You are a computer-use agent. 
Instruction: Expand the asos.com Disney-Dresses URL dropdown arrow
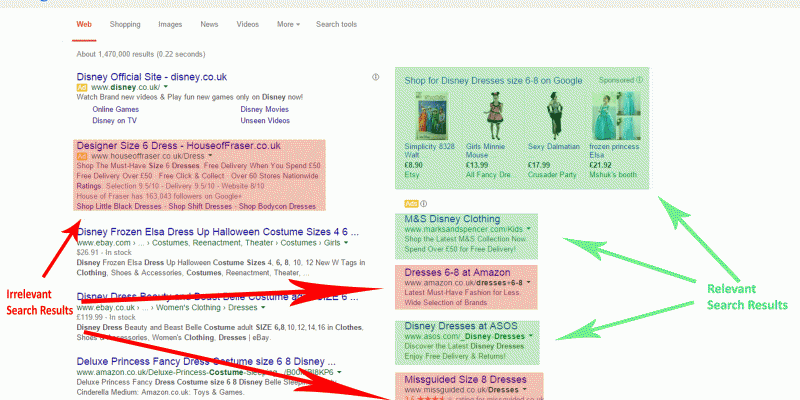pos(531,336)
